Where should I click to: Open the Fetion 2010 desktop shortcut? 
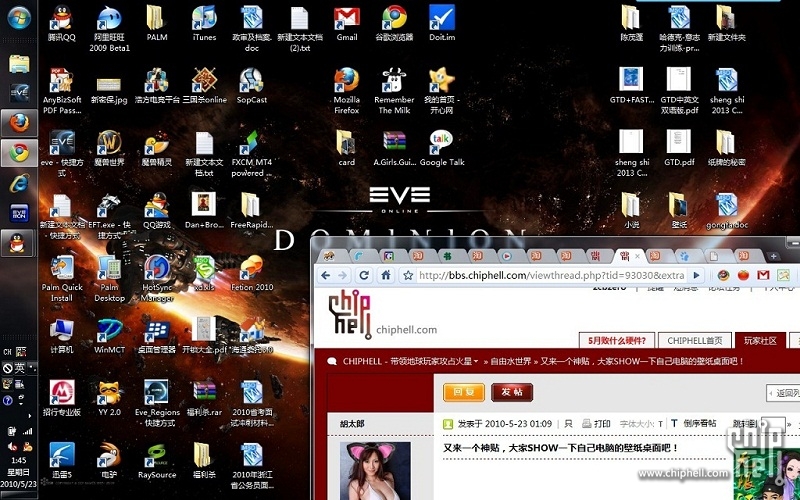(x=252, y=273)
